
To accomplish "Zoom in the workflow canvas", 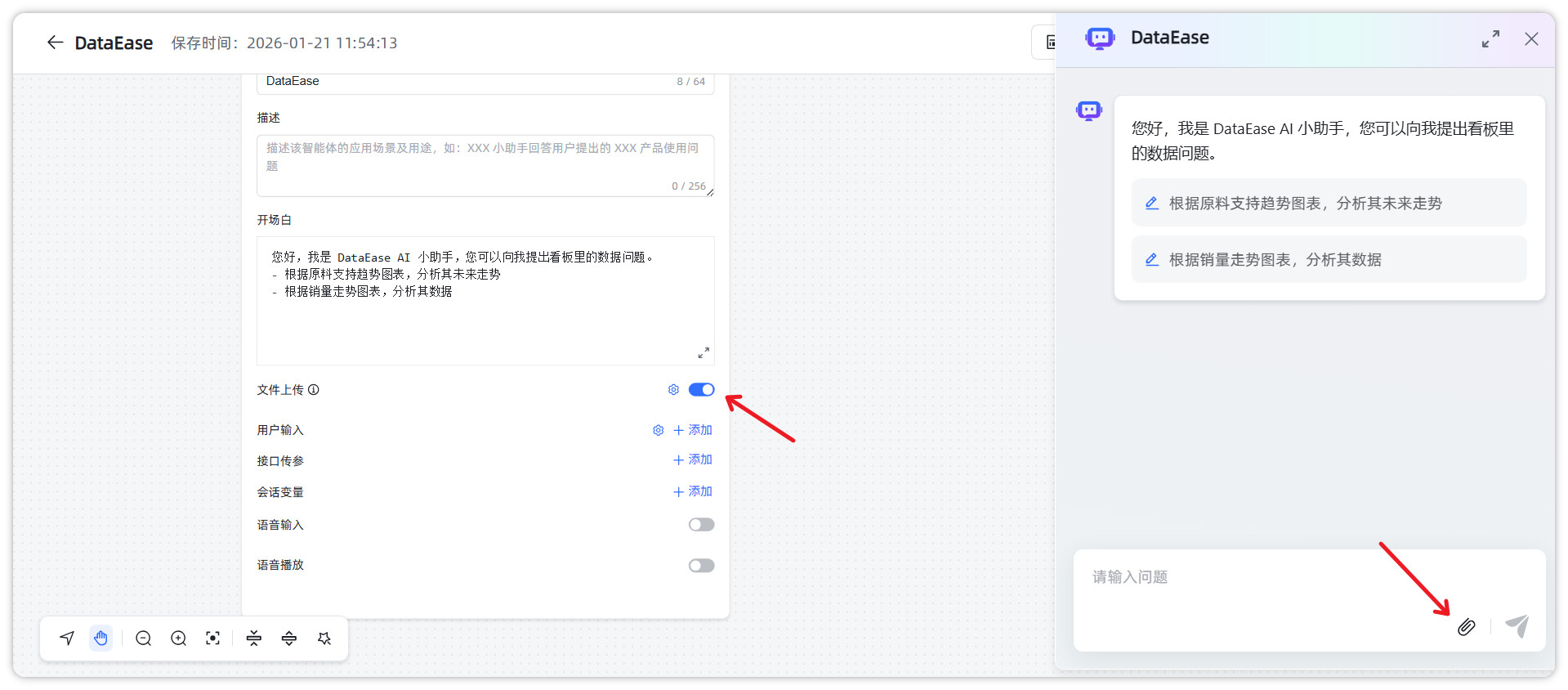I will (x=178, y=638).
